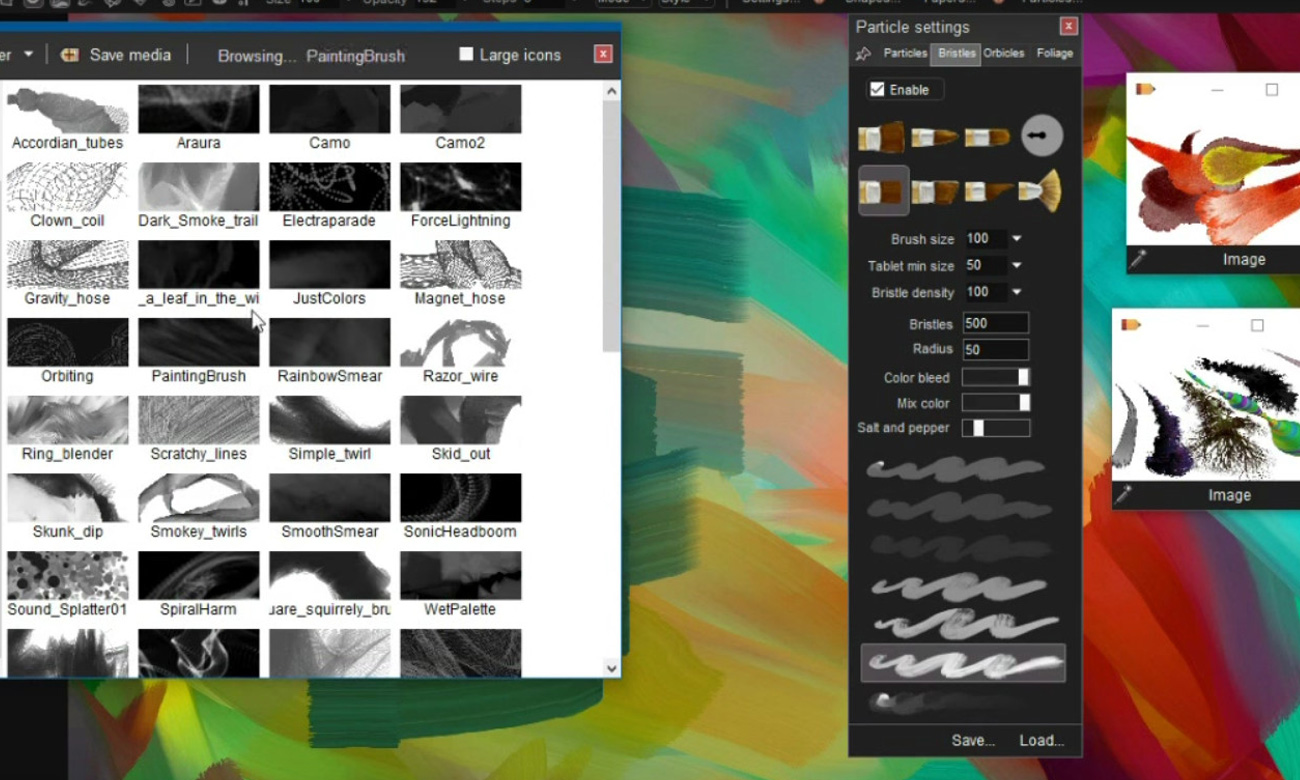This screenshot has width=1300, height=780.
Task: Toggle the Large icons checkbox
Action: (x=466, y=54)
